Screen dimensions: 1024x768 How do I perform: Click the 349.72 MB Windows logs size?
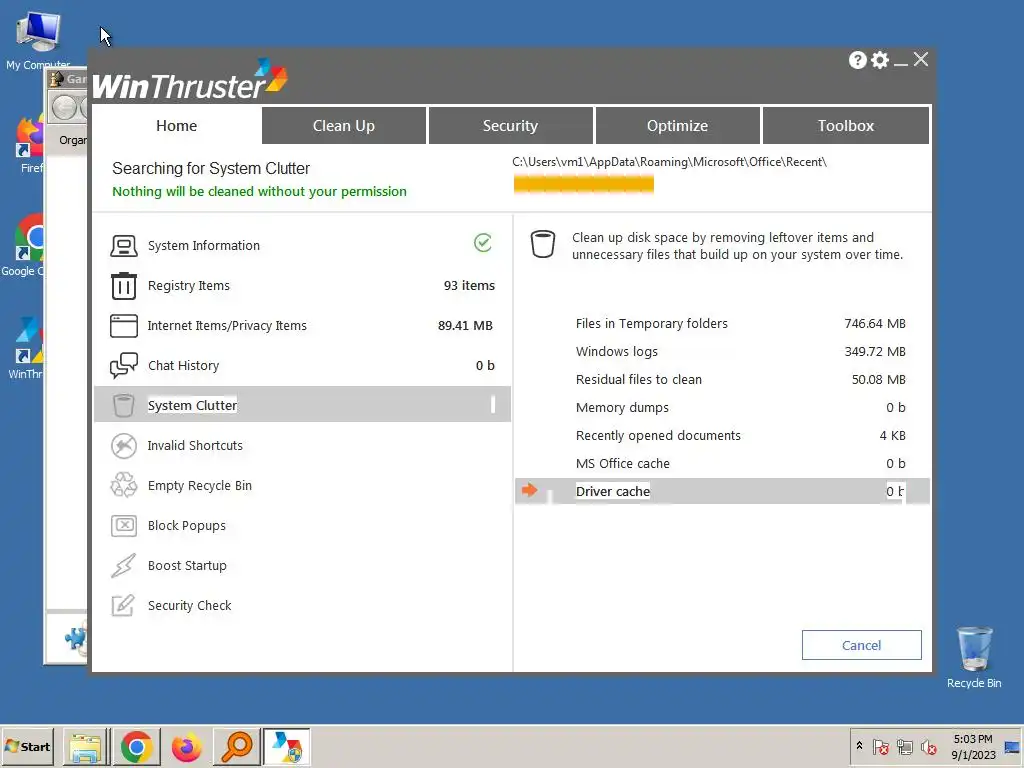pos(874,351)
